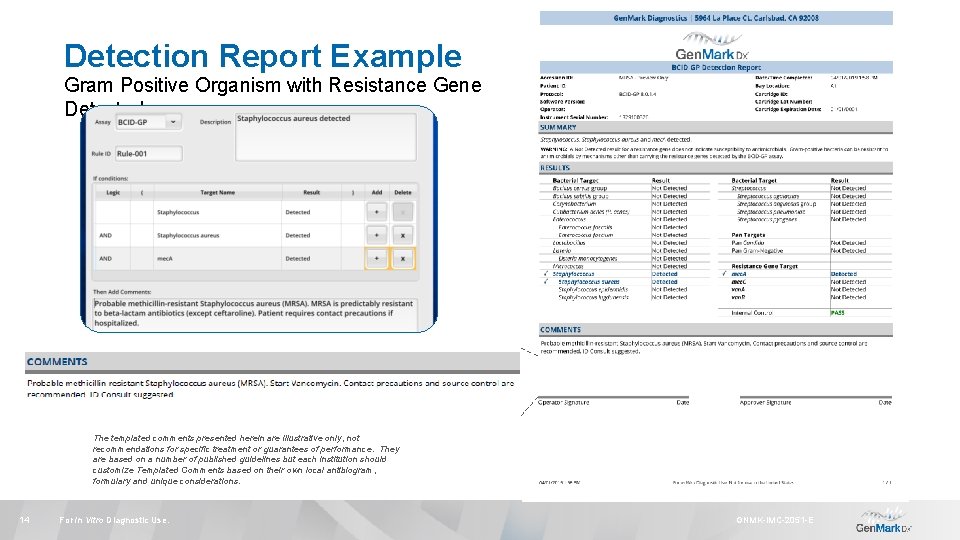Click the Add column header
Screen dimensions: 960x540
tap(377, 192)
